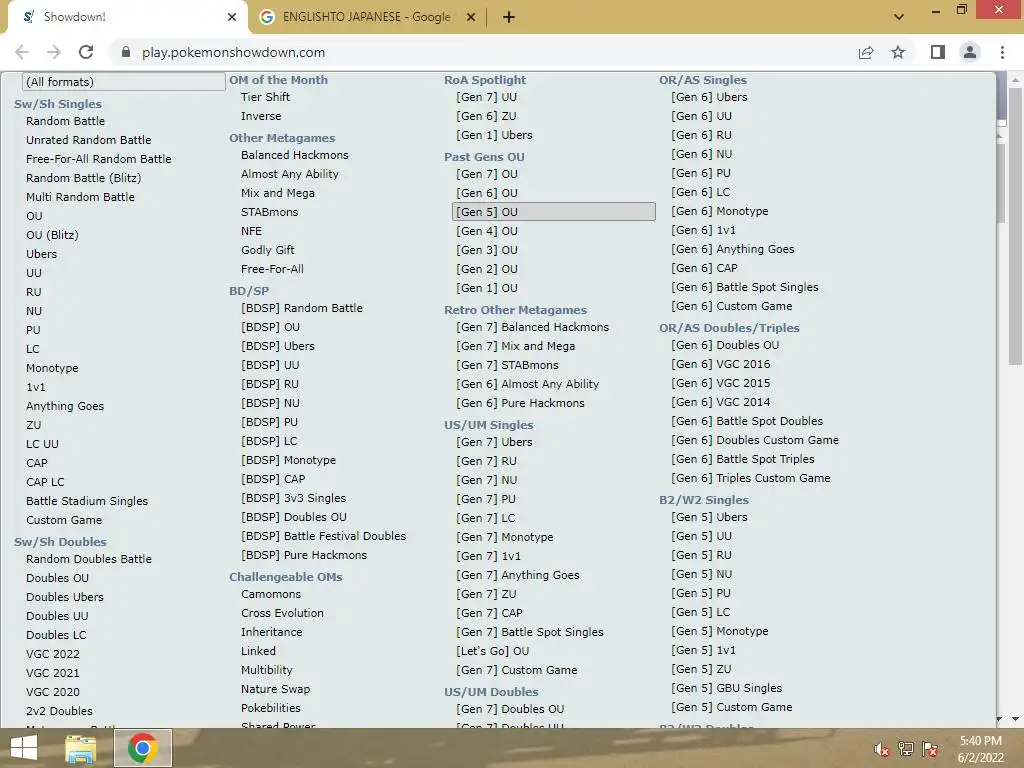Choose Camomons under Challengeable OMs

(x=271, y=594)
